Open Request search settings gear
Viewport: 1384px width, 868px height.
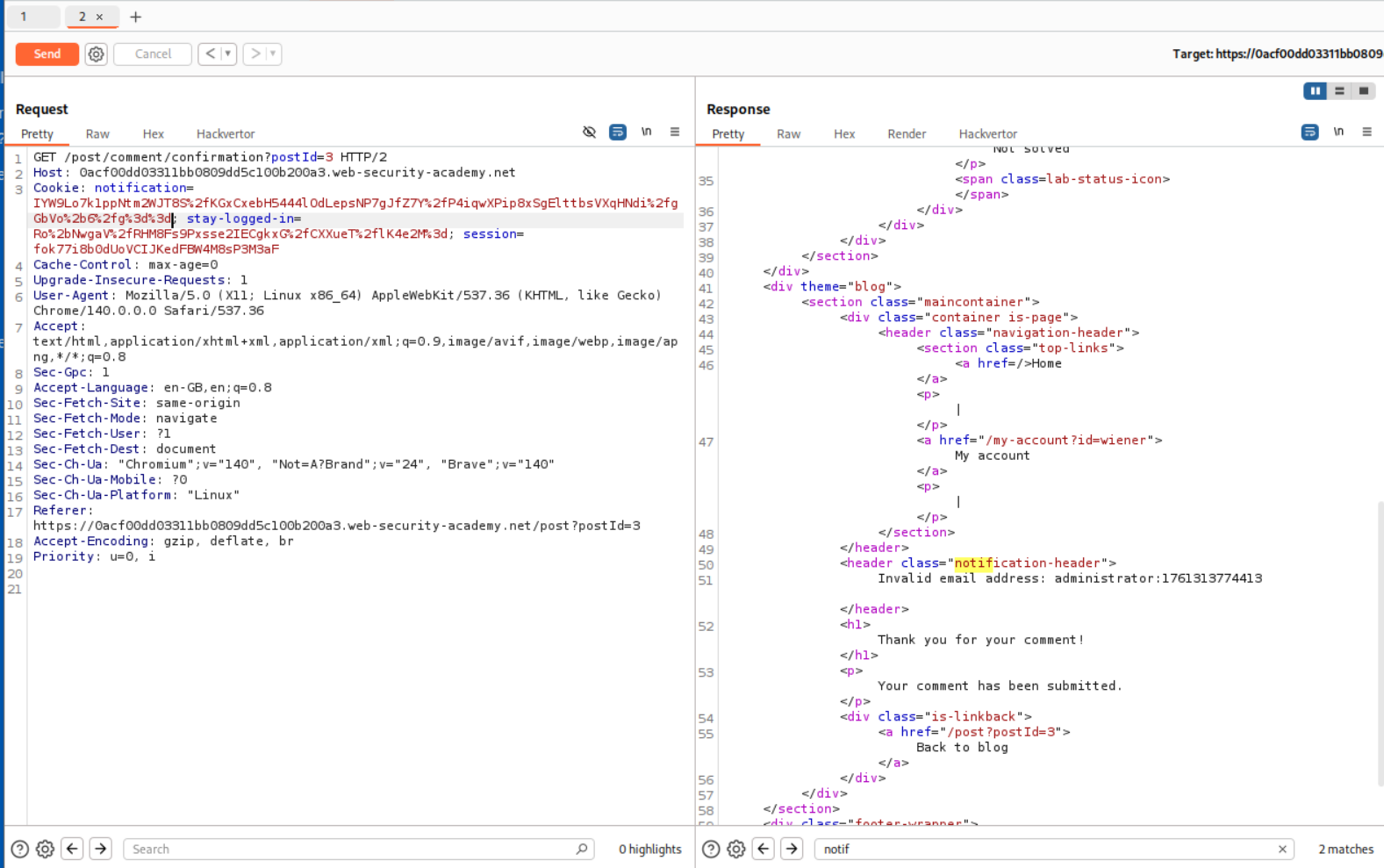click(x=45, y=849)
